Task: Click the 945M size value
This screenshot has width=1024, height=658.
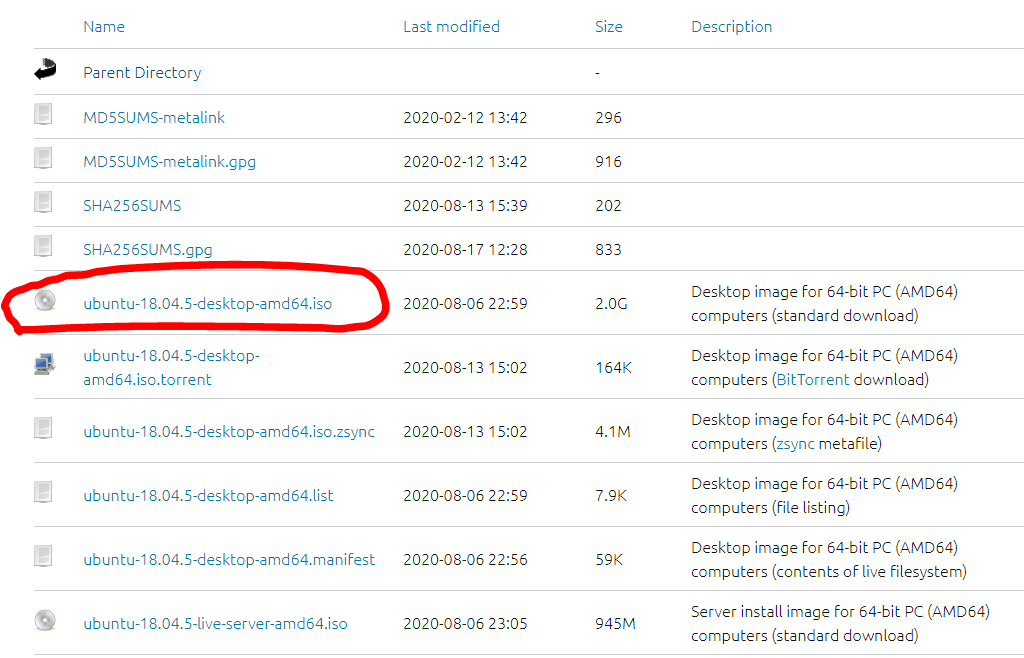Action: coord(615,623)
